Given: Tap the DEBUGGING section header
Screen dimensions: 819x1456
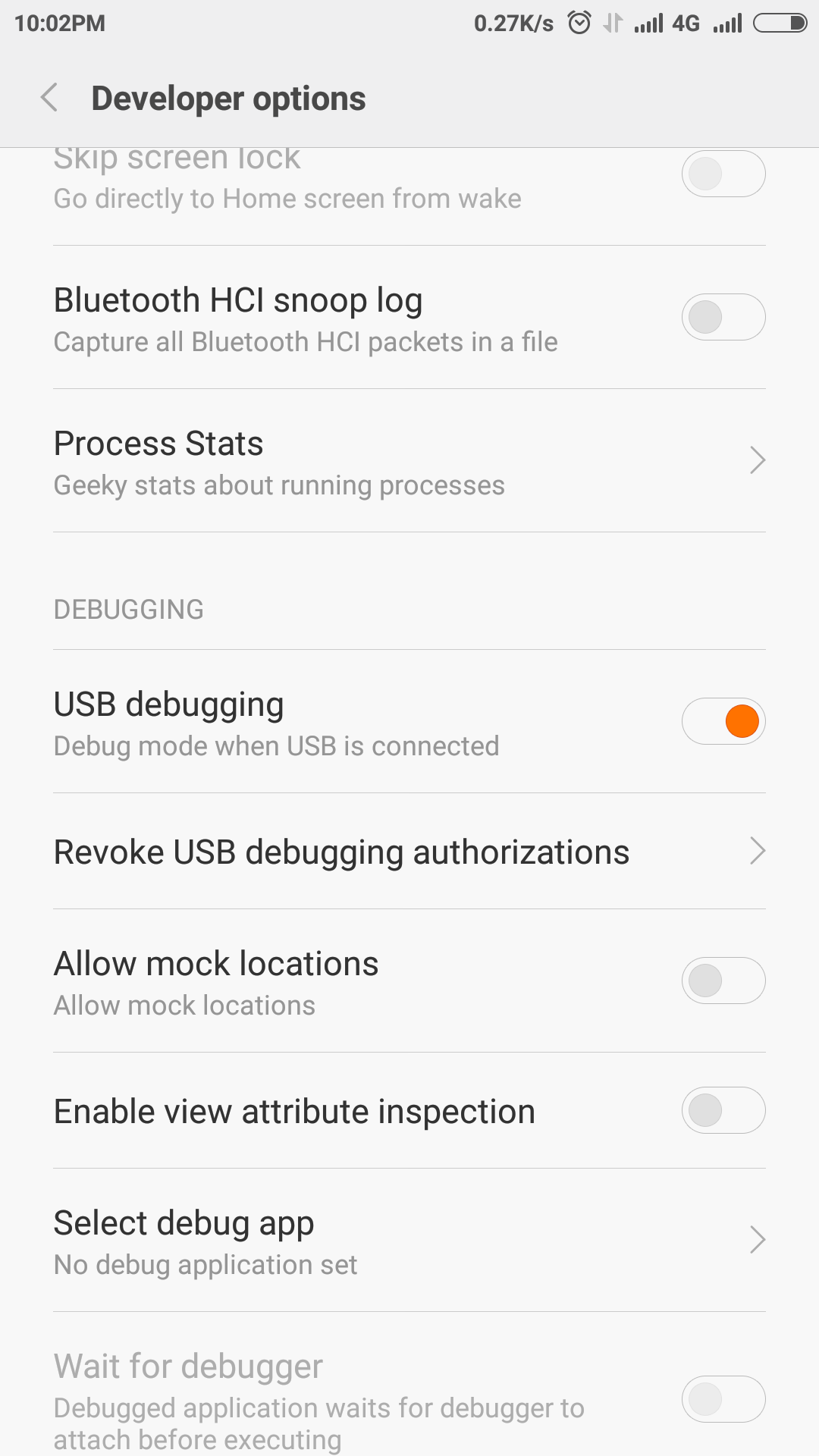Looking at the screenshot, I should click(129, 610).
